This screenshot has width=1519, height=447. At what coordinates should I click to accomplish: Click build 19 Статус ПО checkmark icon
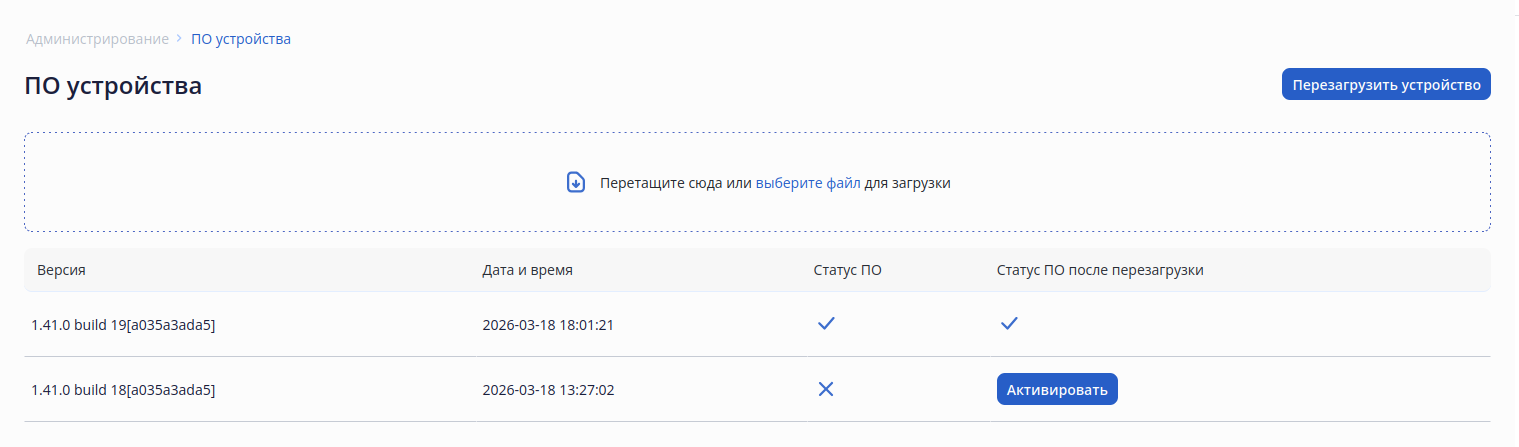[826, 324]
